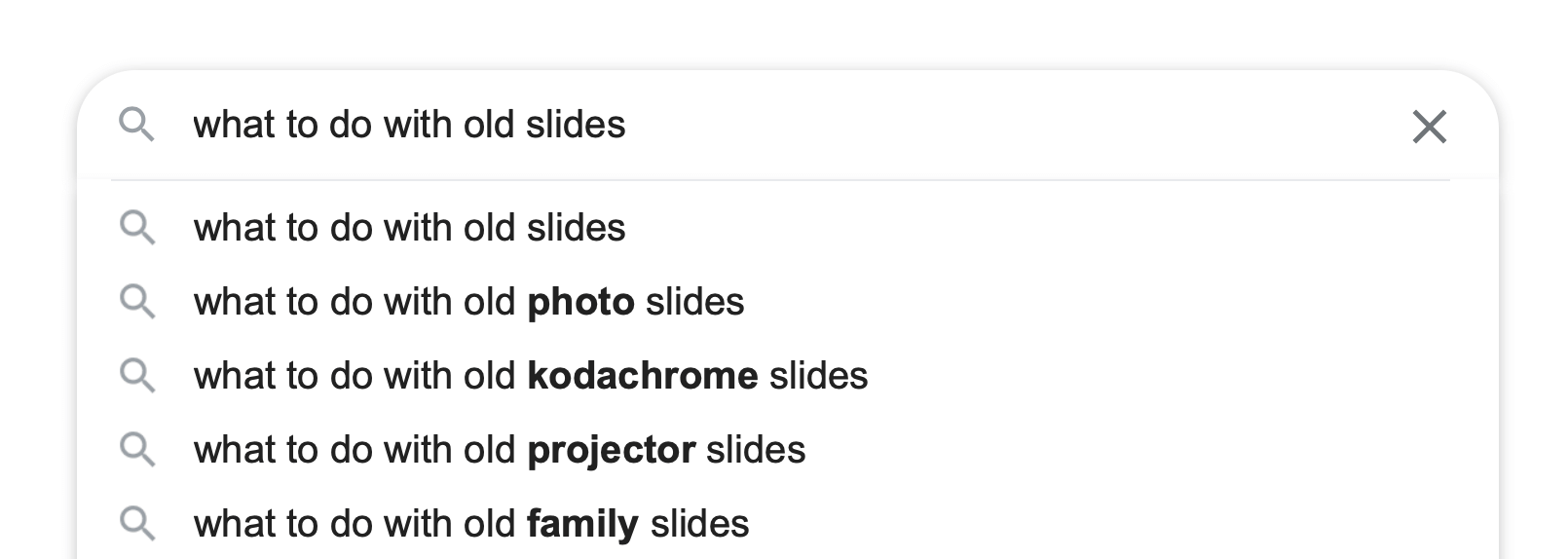Click the search icon beside the kodachrome suggestion

pyautogui.click(x=136, y=376)
